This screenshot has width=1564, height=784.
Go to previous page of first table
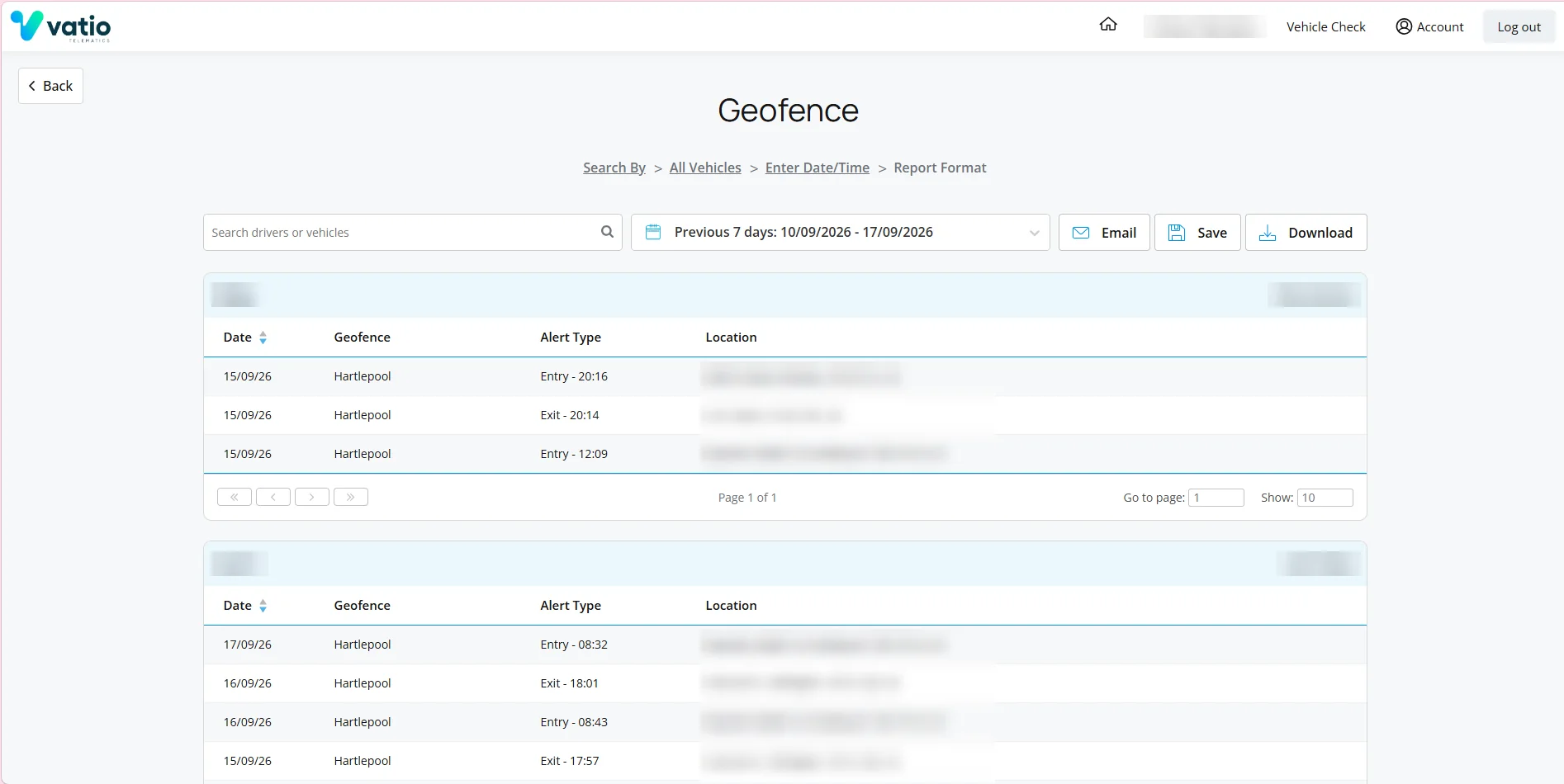click(x=273, y=497)
